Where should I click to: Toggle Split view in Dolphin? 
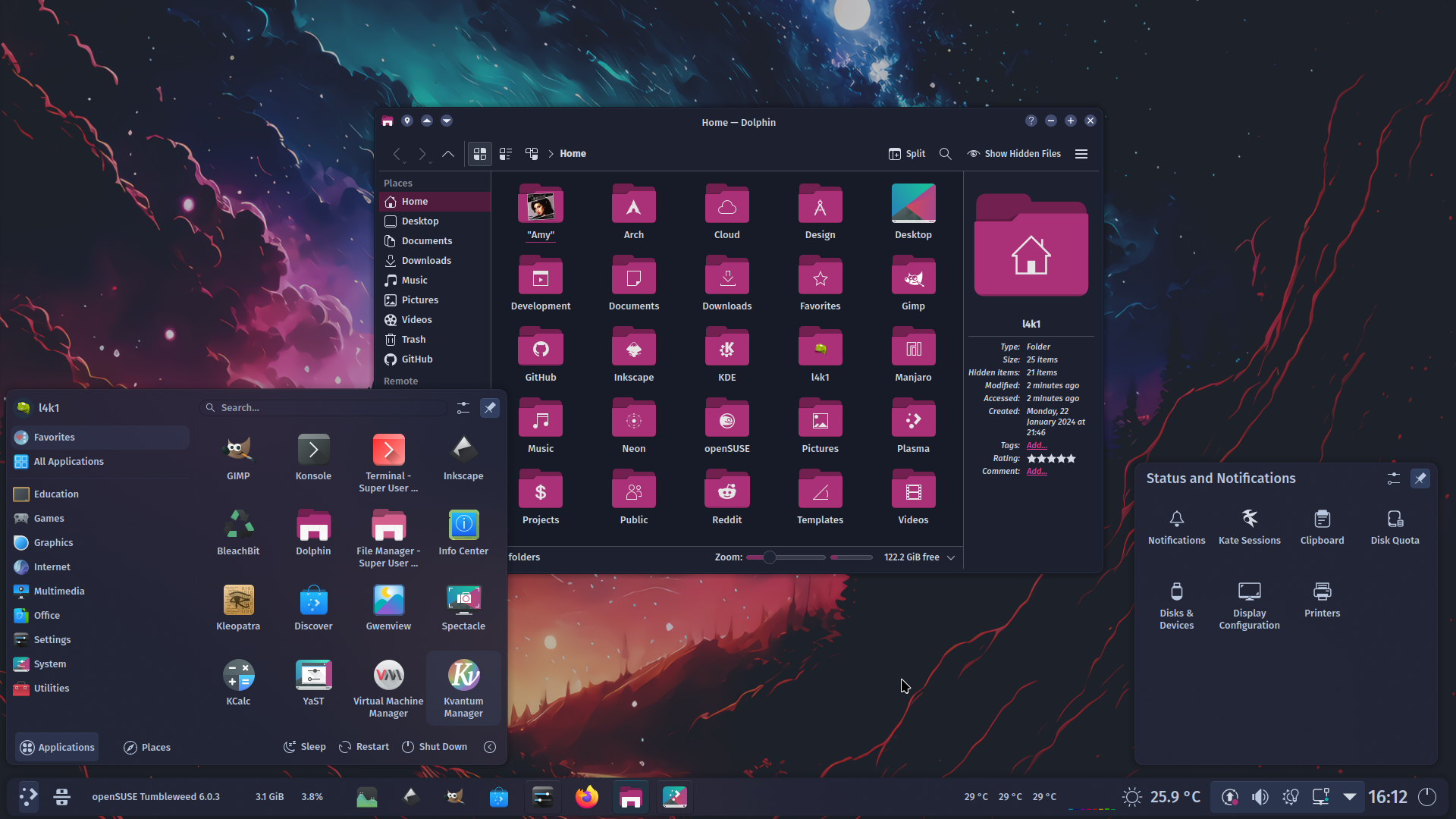[907, 154]
